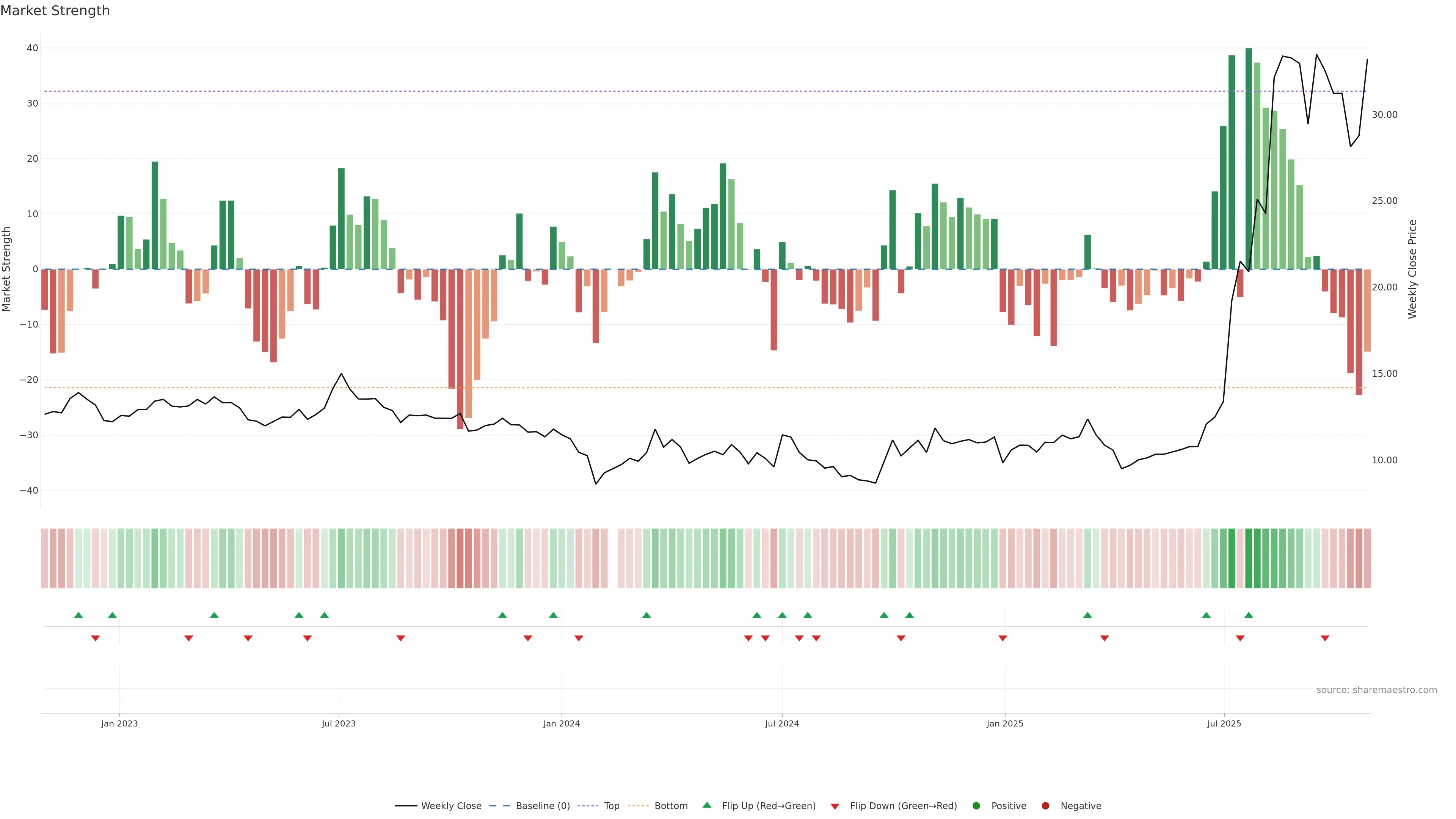This screenshot has width=1456, height=819.
Task: Click Flip Down red triangle legend icon
Action: [x=835, y=806]
